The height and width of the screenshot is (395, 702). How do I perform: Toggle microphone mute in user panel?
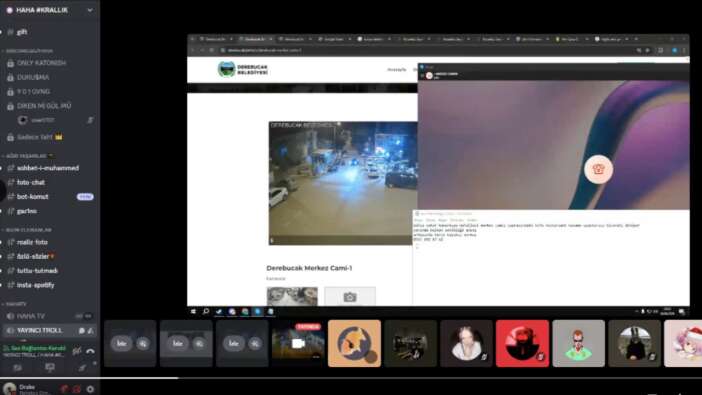coord(64,389)
